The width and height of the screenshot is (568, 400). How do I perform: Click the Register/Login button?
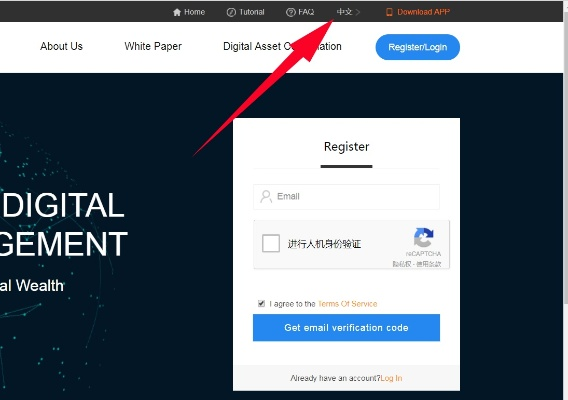pyautogui.click(x=418, y=47)
